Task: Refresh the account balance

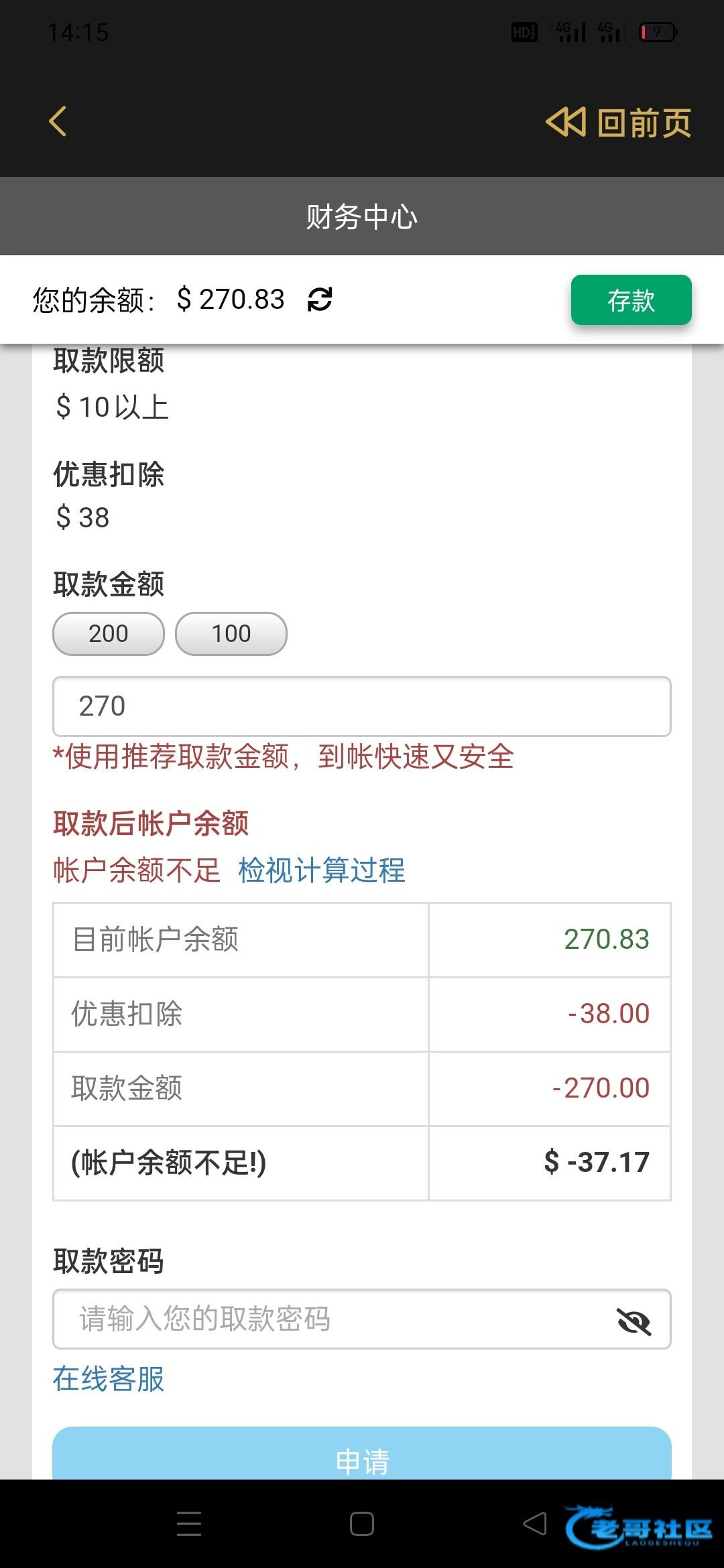Action: pos(320,300)
